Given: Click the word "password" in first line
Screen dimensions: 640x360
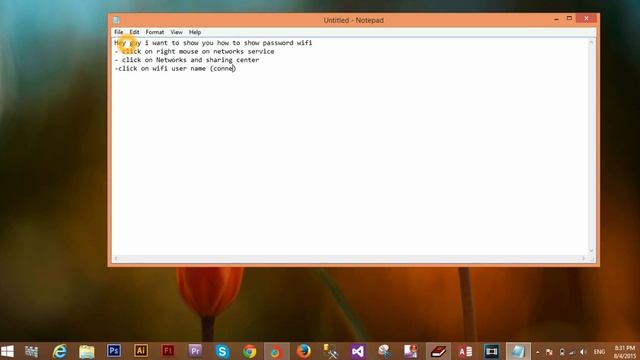Looking at the screenshot, I should tap(278, 42).
